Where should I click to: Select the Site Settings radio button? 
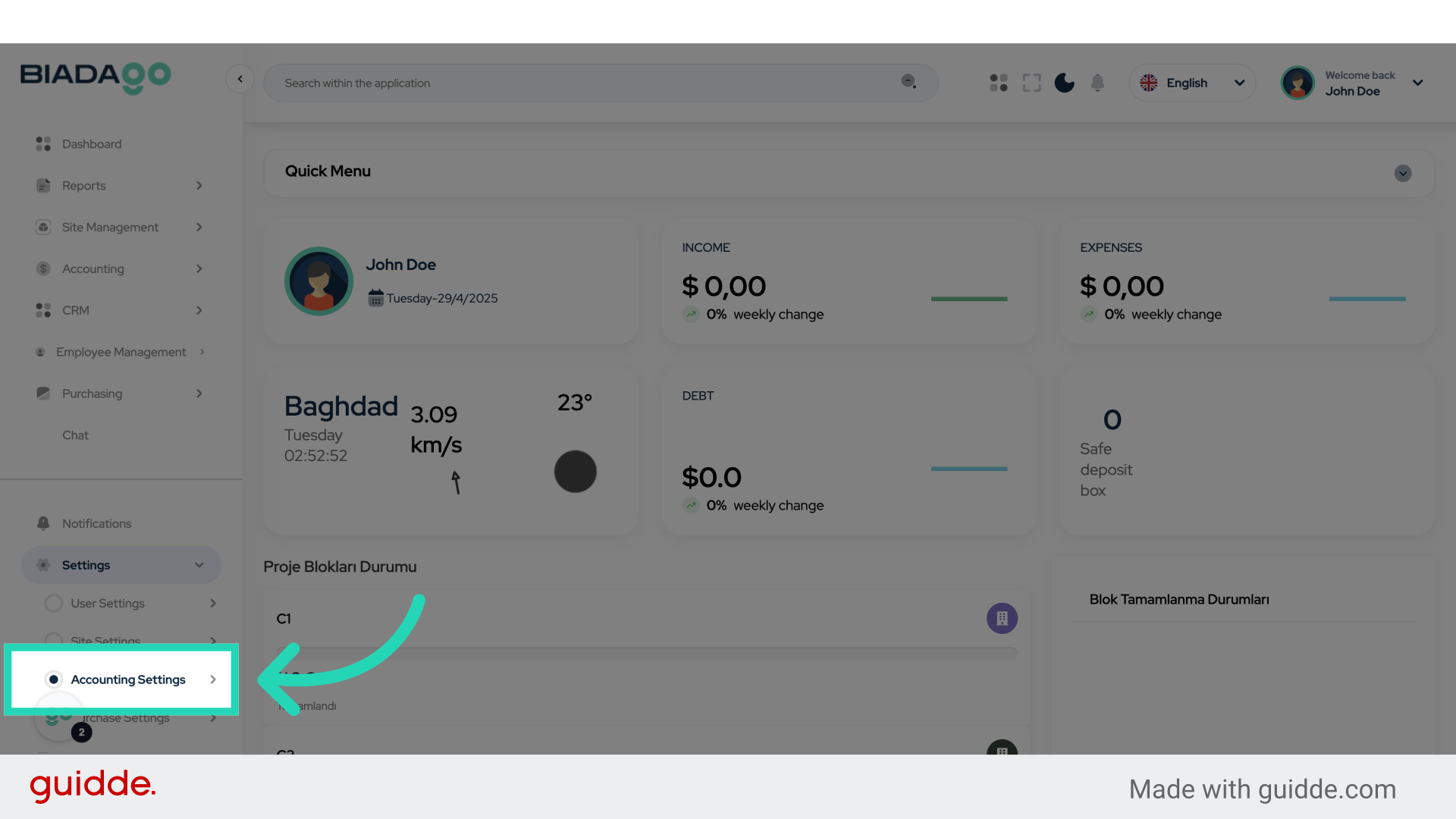pos(54,641)
